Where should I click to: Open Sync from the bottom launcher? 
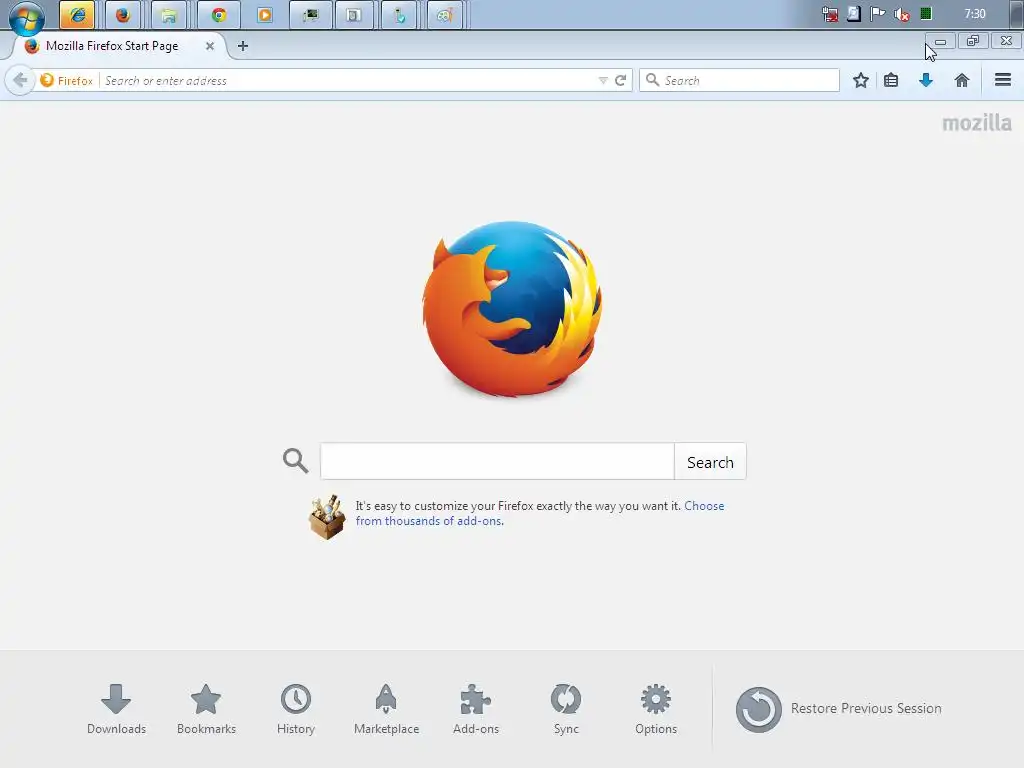click(x=566, y=709)
